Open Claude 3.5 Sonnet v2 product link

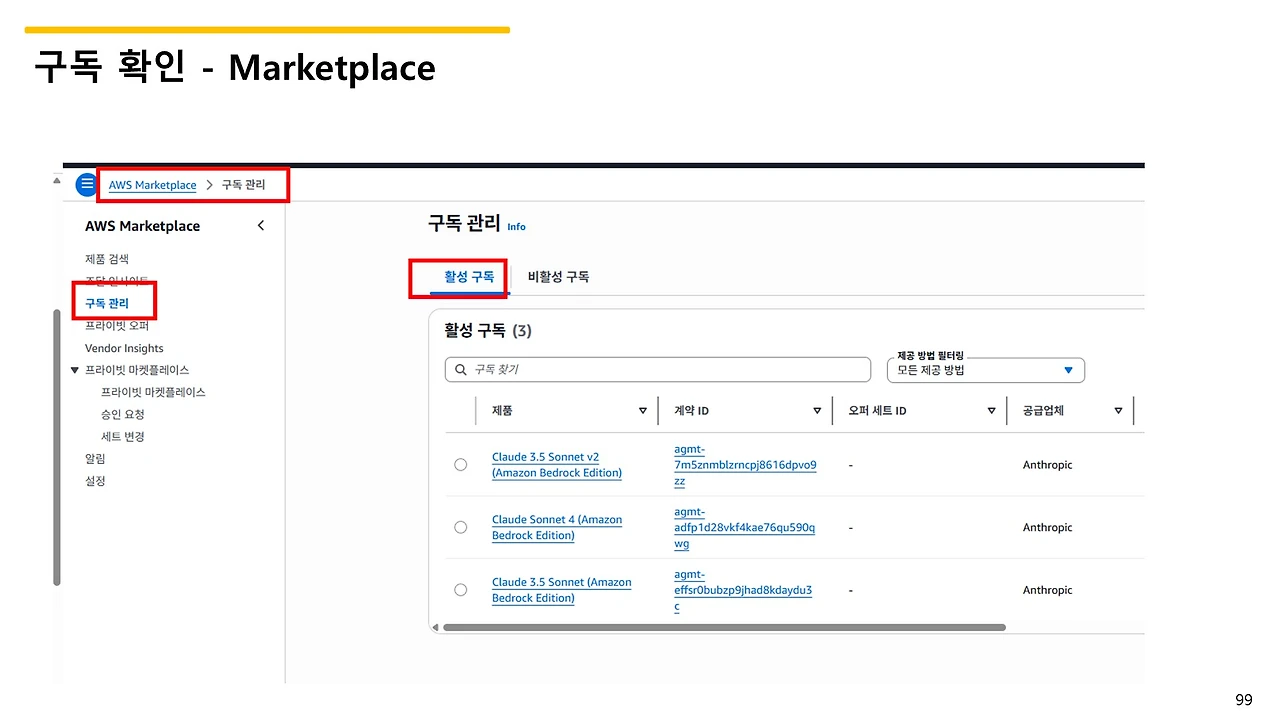coord(557,465)
